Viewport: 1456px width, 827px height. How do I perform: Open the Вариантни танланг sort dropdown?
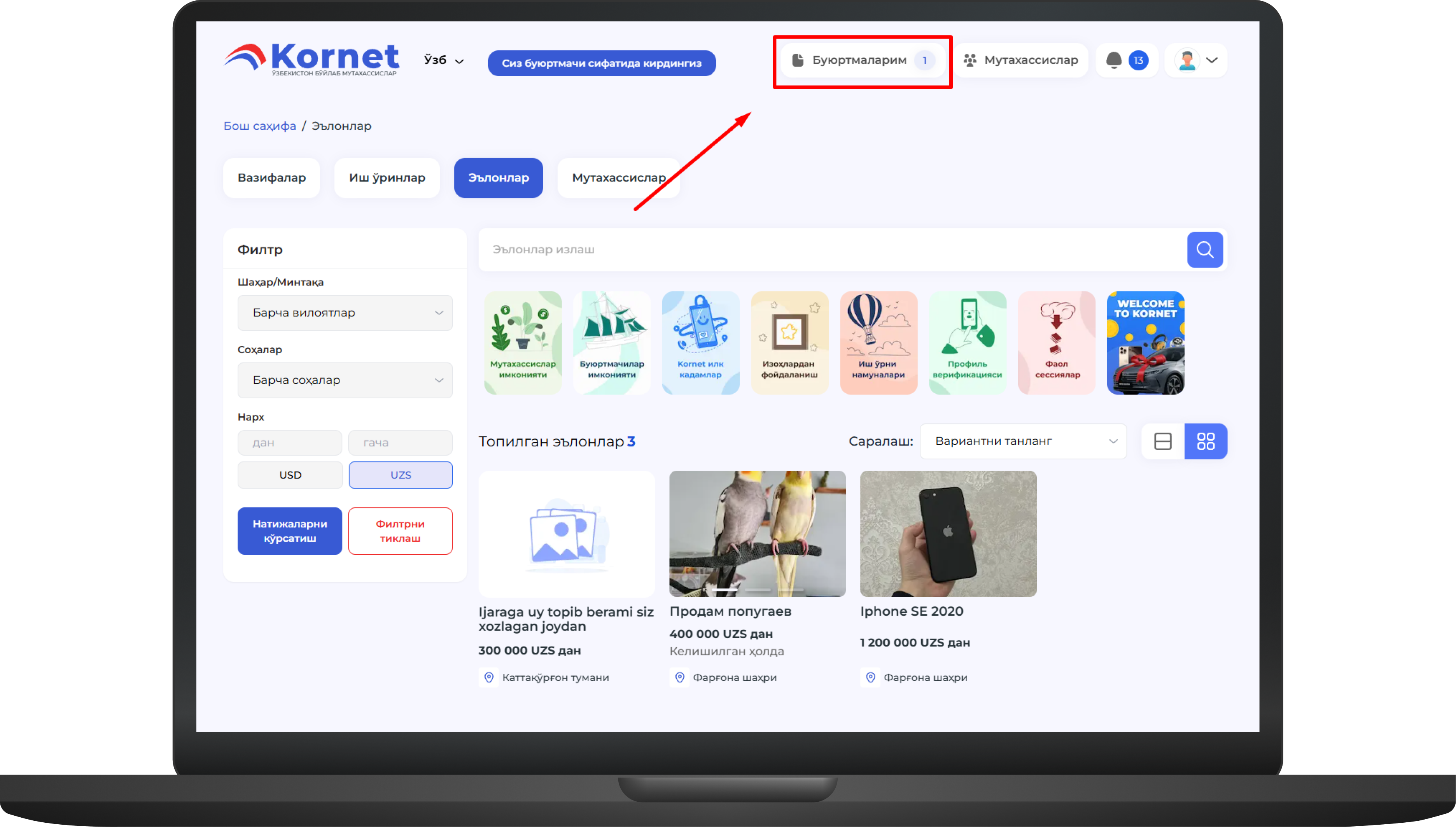click(1023, 442)
